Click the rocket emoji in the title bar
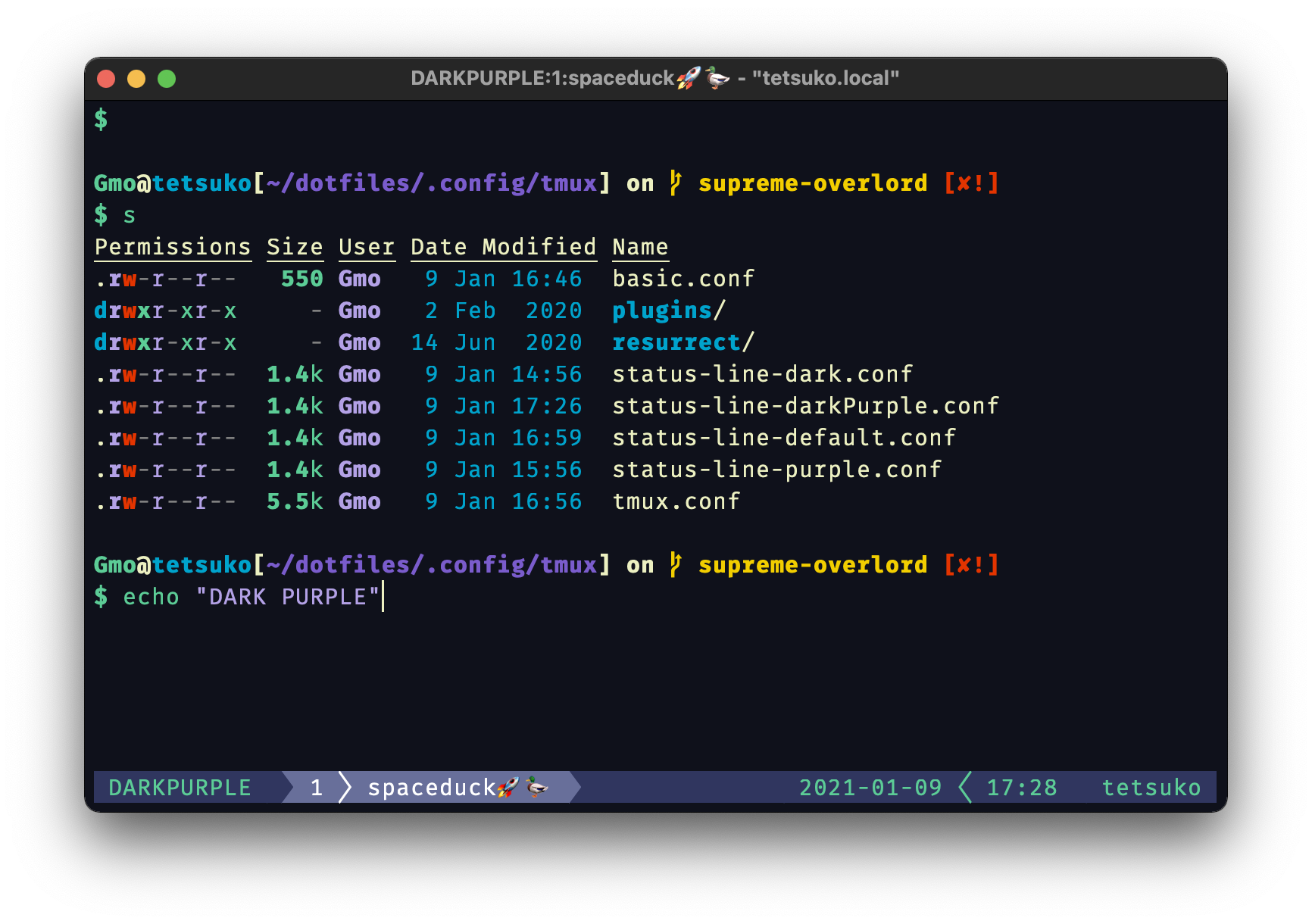 689,77
